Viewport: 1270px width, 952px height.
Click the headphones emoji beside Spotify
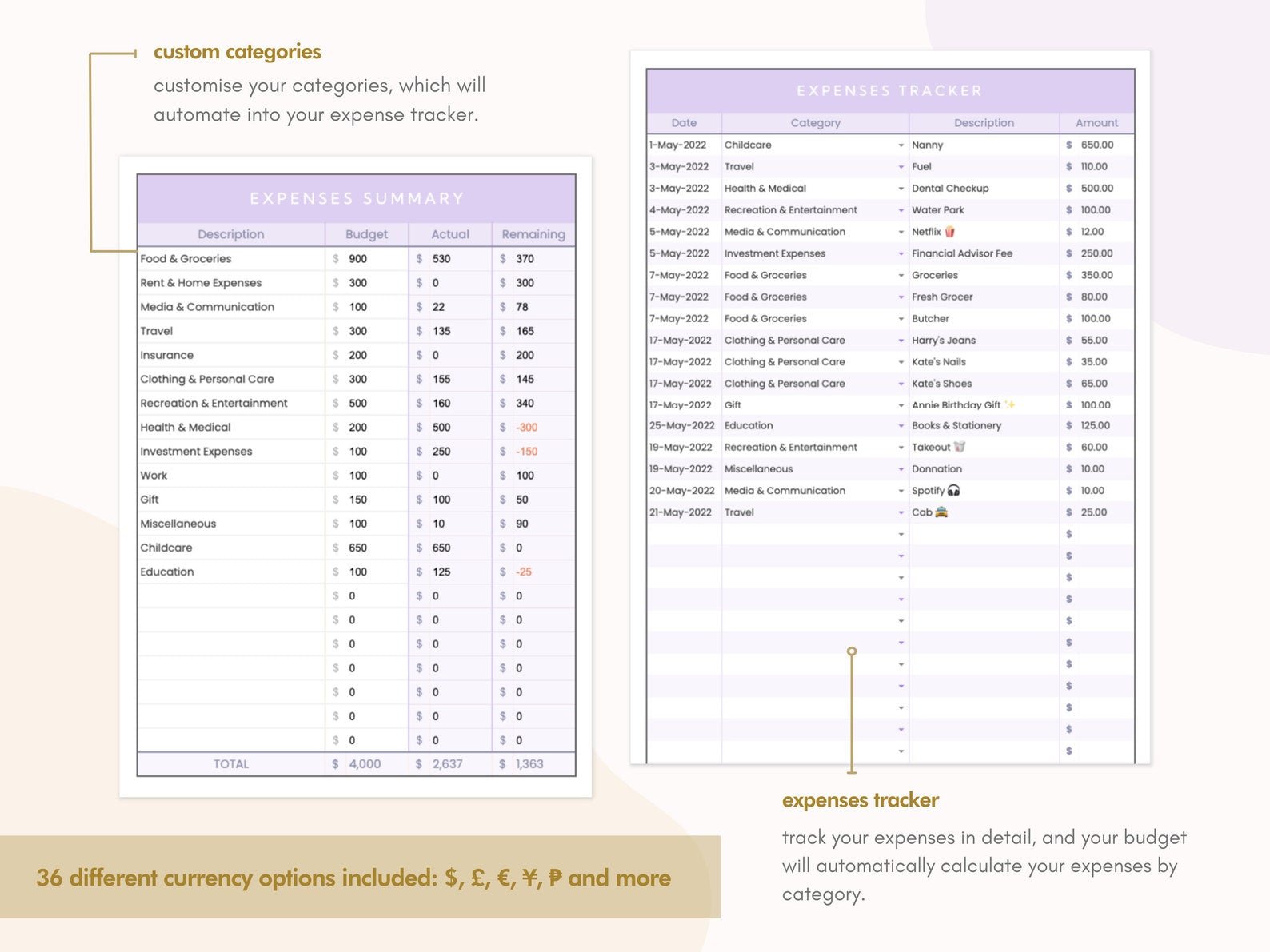pyautogui.click(x=953, y=491)
